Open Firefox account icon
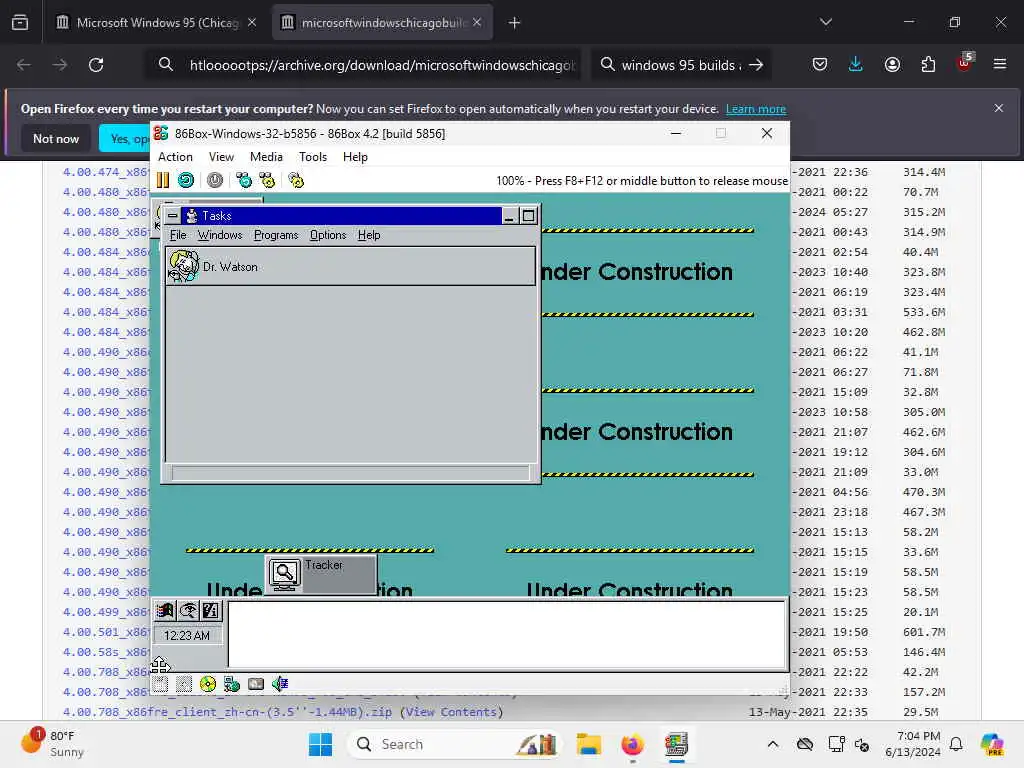The height and width of the screenshot is (768, 1024). coord(892,64)
